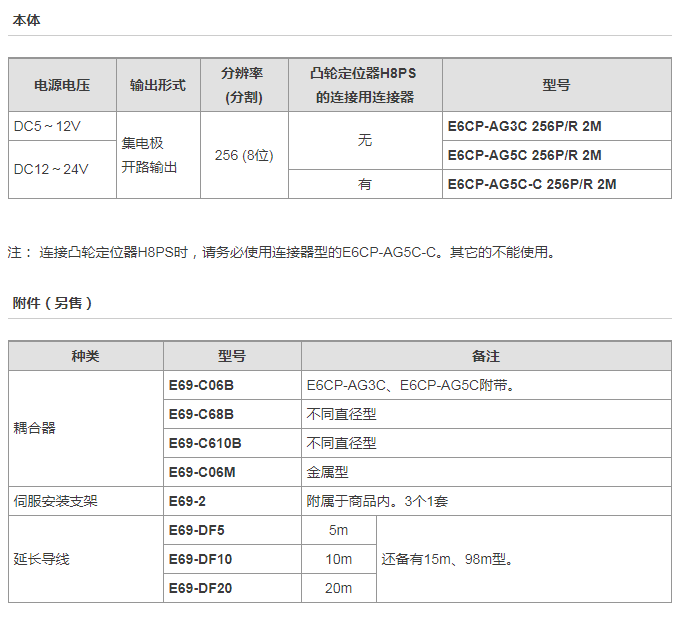The image size is (678, 624).
Task: Select extension cable model E69-DF10
Action: tap(200, 559)
